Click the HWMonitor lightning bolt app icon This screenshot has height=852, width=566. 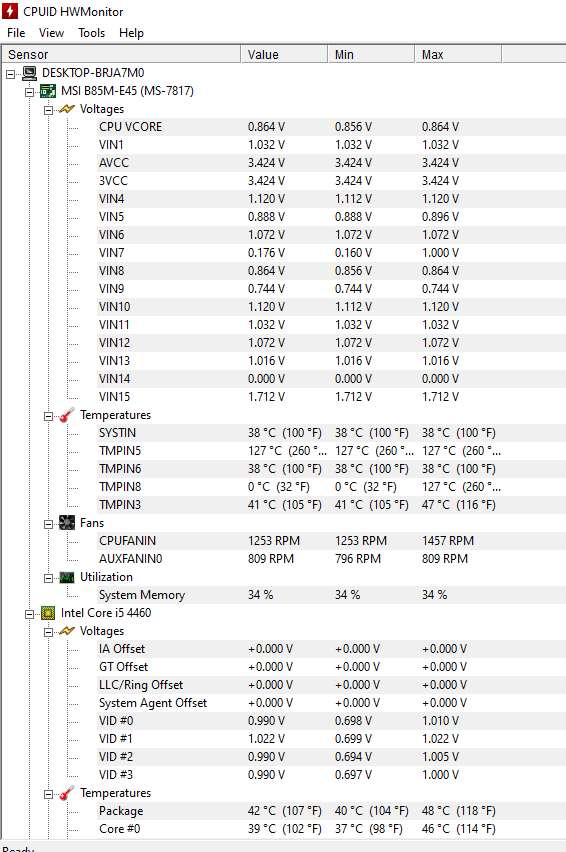pyautogui.click(x=10, y=11)
